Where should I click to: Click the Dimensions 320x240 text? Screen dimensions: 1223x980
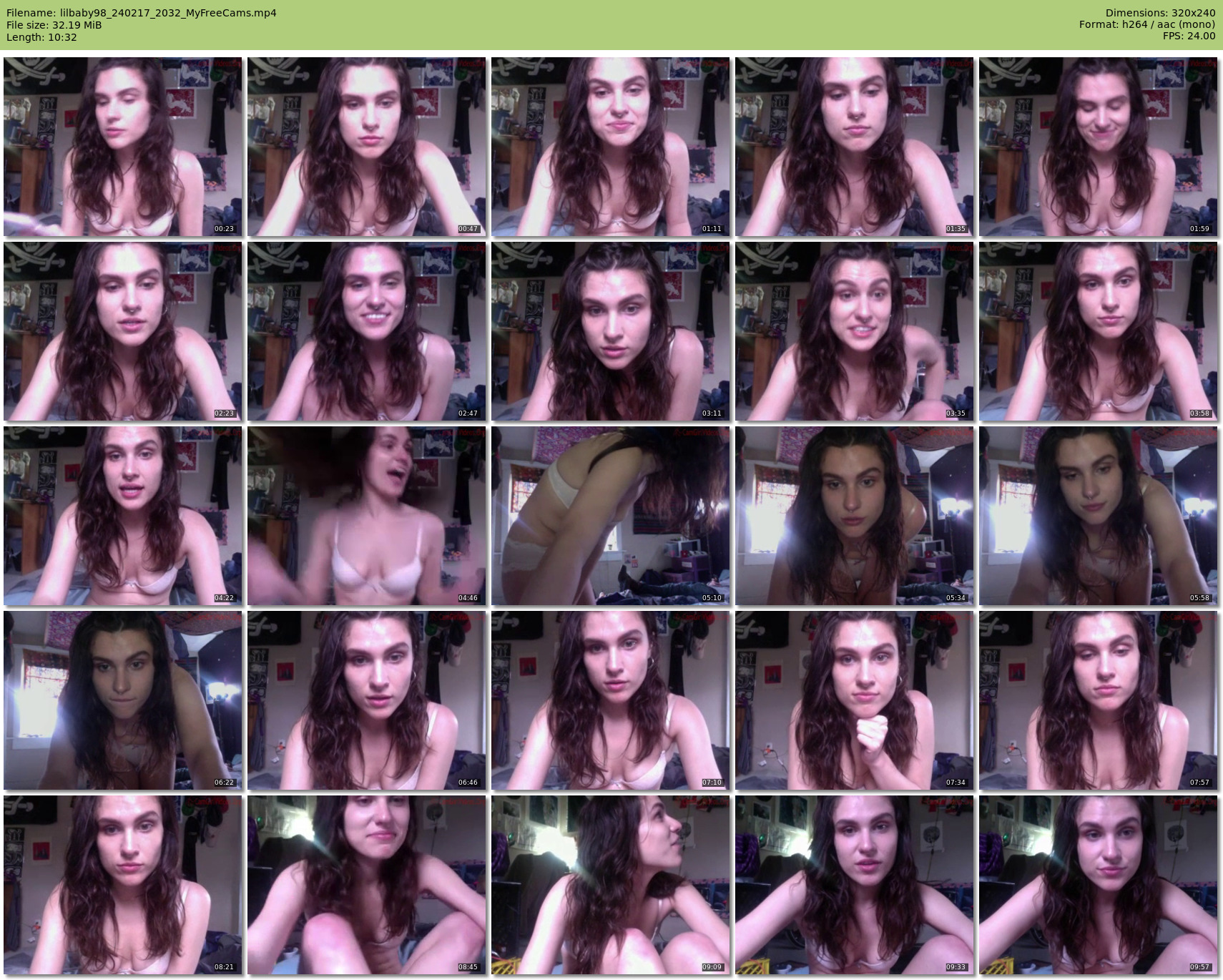(1160, 13)
